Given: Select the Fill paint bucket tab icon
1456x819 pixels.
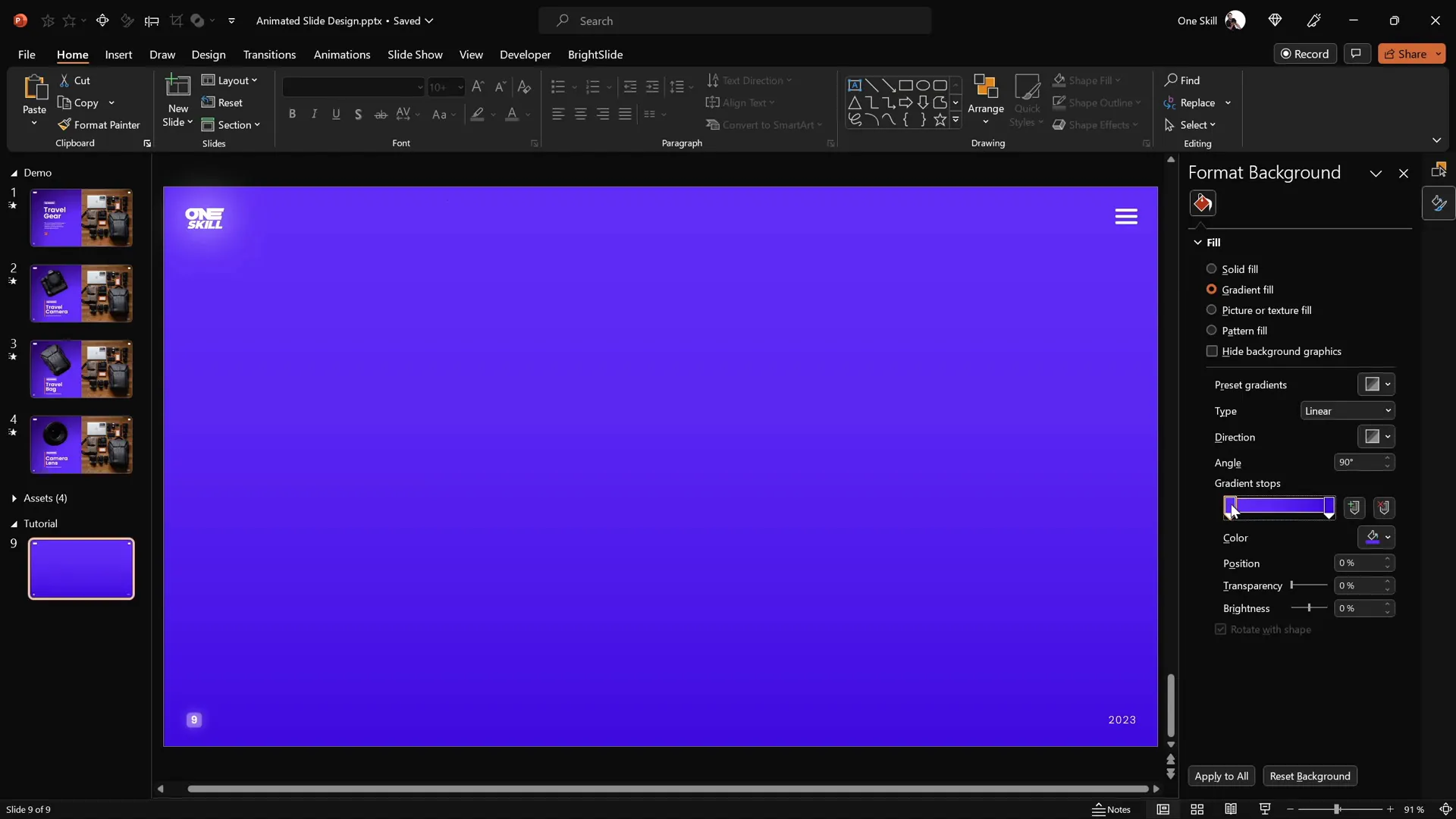Looking at the screenshot, I should tap(1203, 203).
